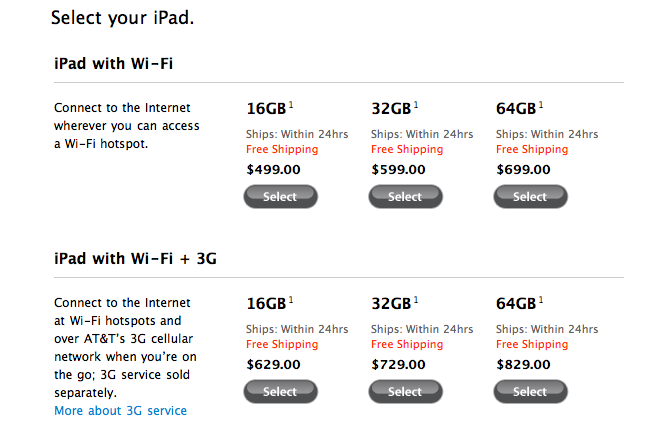Click footnote 1 beside 3G 32GB
660x432 pixels.
[x=416, y=300]
